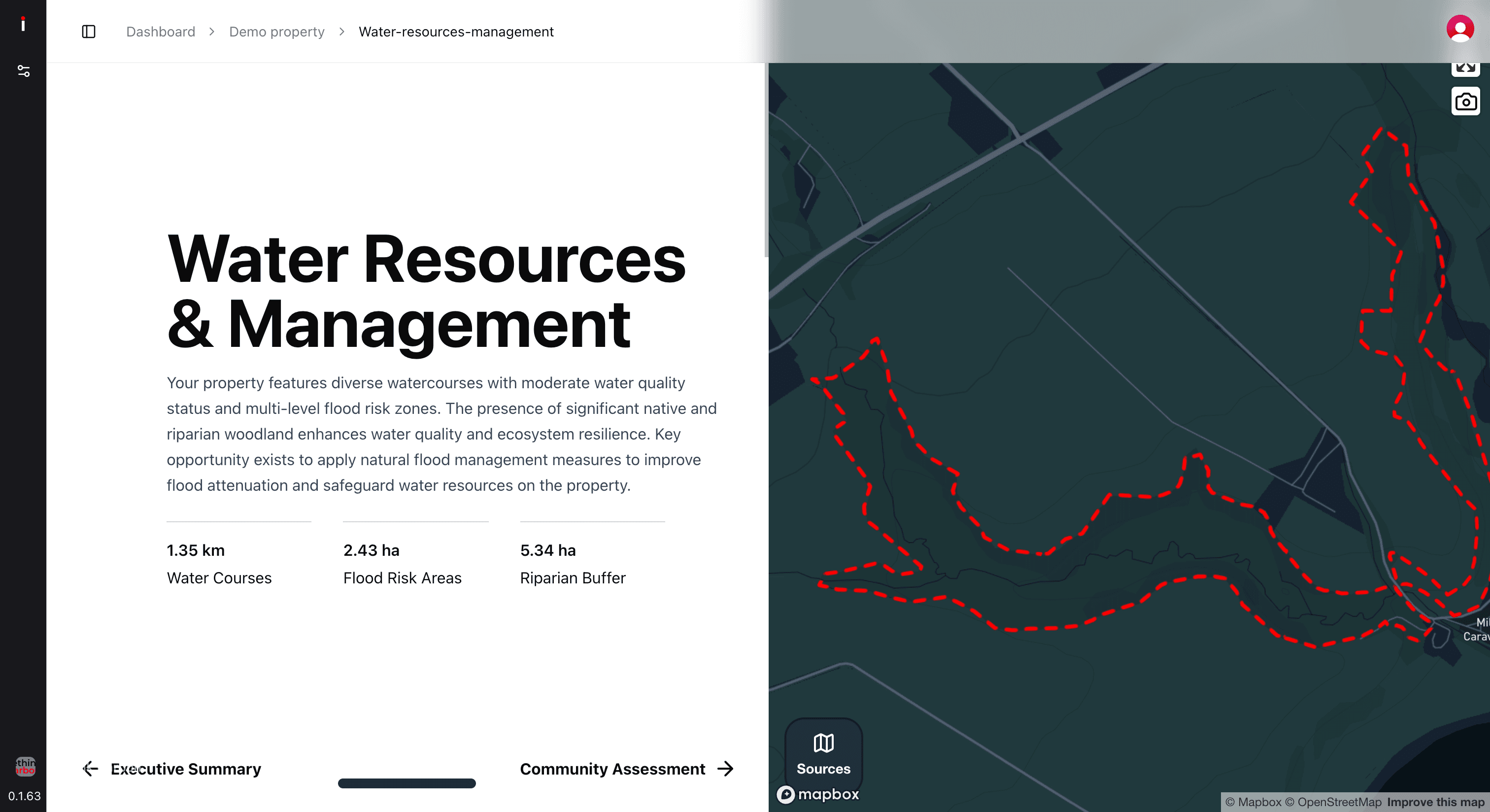Click the bottom progress bar indicator

coord(406,783)
